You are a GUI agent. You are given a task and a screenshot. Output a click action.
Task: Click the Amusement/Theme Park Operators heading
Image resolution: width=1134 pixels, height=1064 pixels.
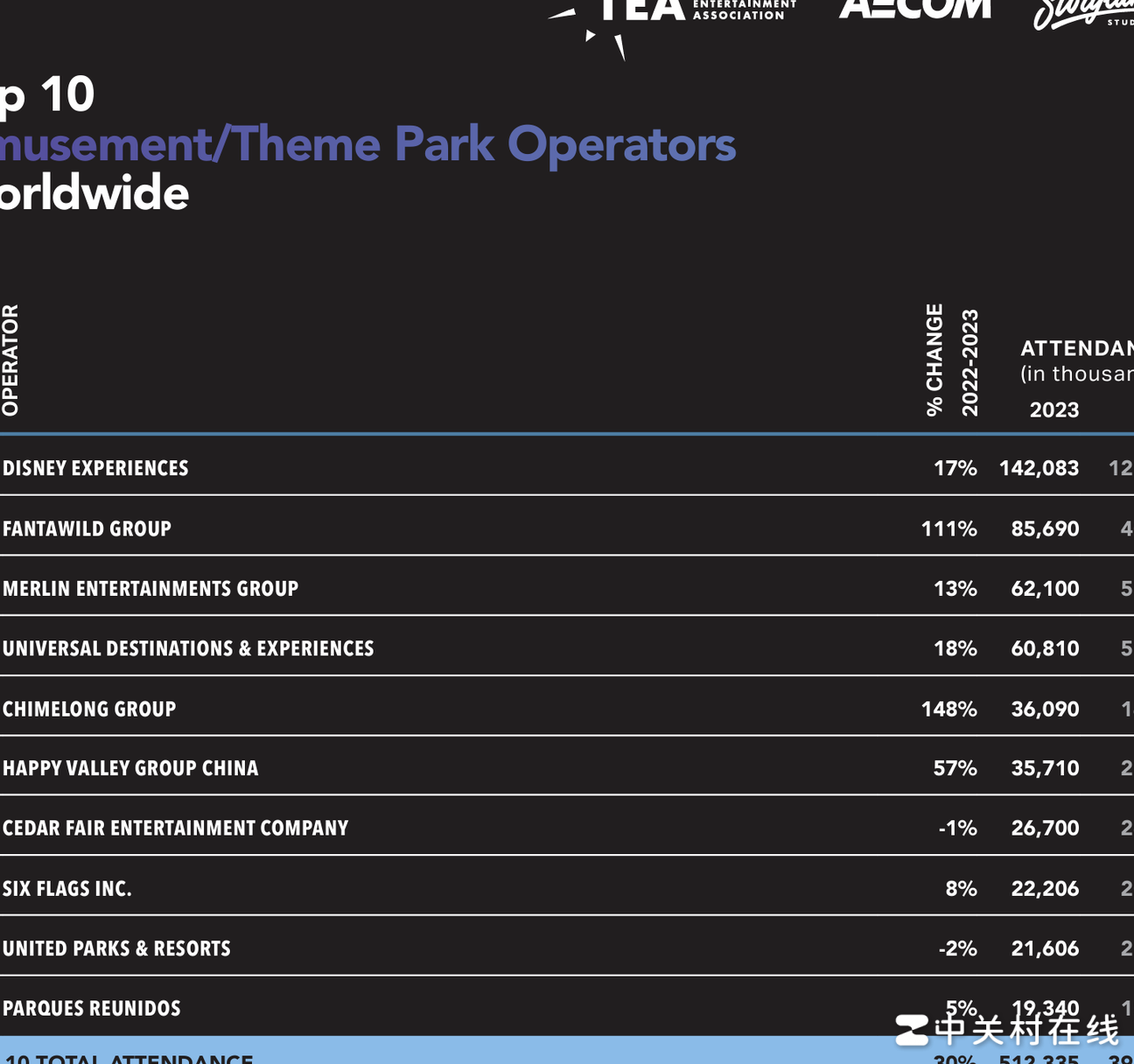367,144
